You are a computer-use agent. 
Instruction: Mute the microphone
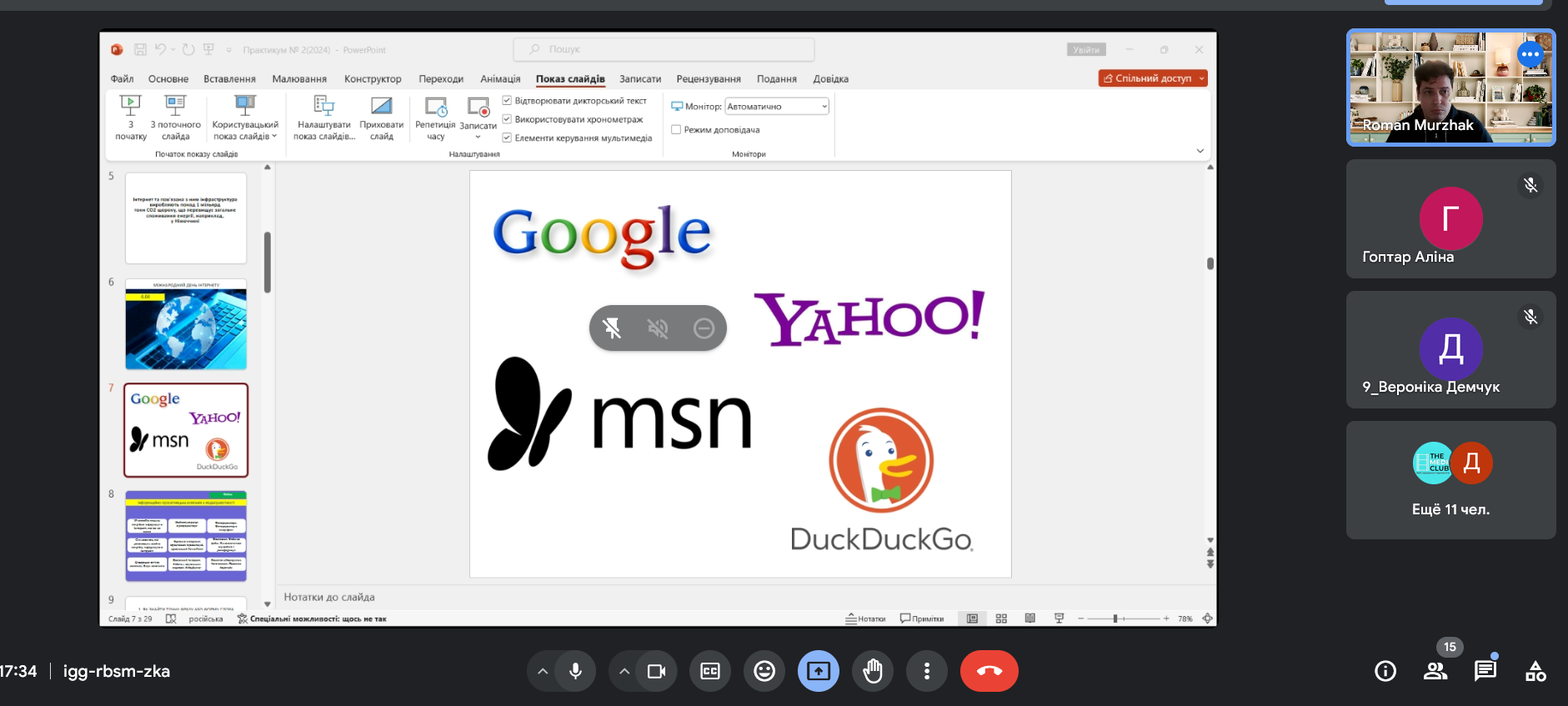tap(575, 671)
